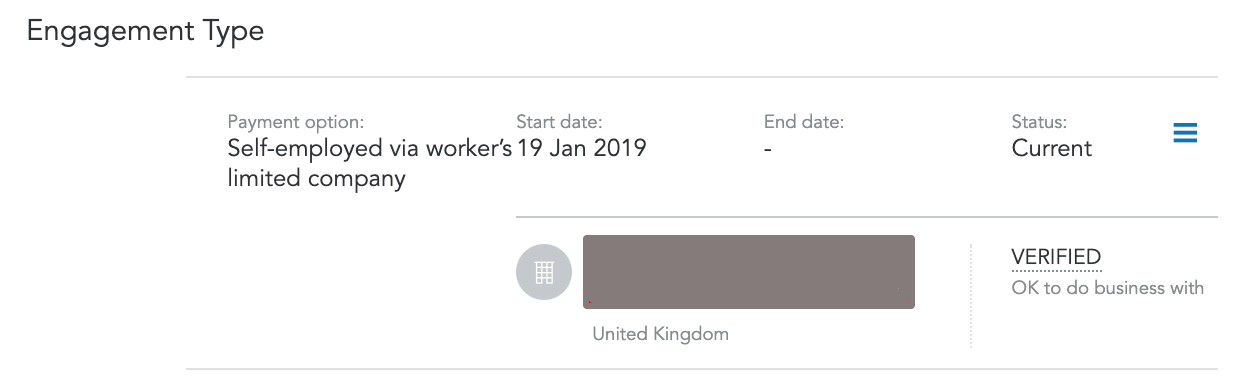Screen dimensions: 1250x386
Task: Click the dotted underline beneath VERIFIED
Action: pos(1056,270)
